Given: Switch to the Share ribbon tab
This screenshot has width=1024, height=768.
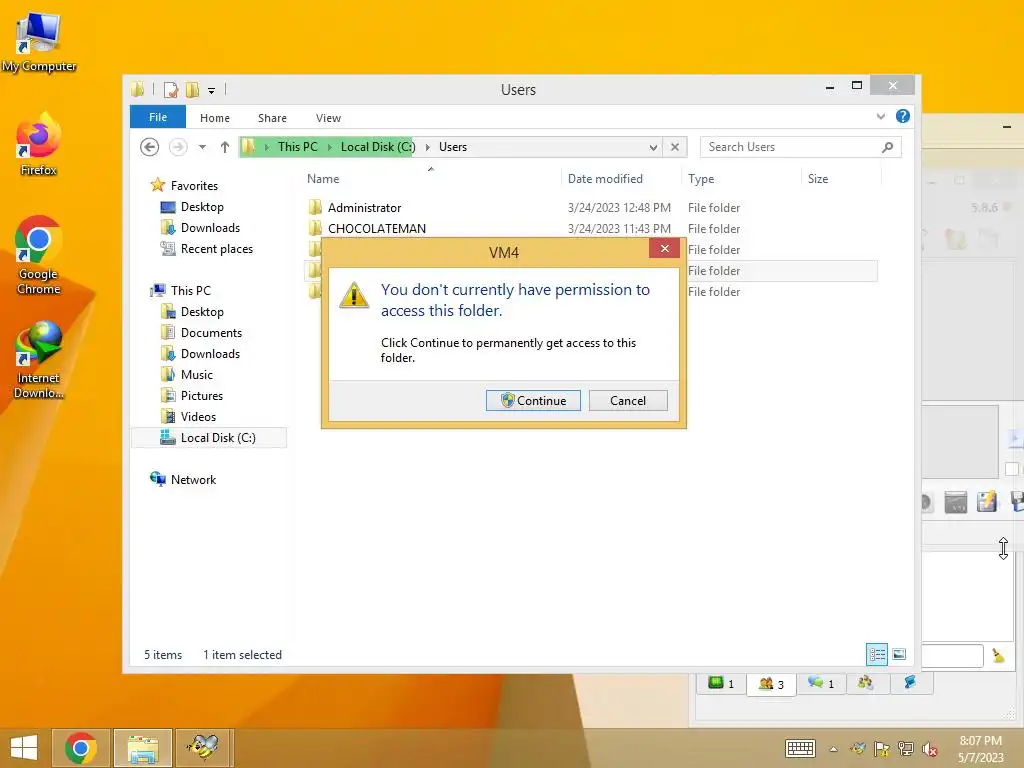Looking at the screenshot, I should [x=272, y=118].
